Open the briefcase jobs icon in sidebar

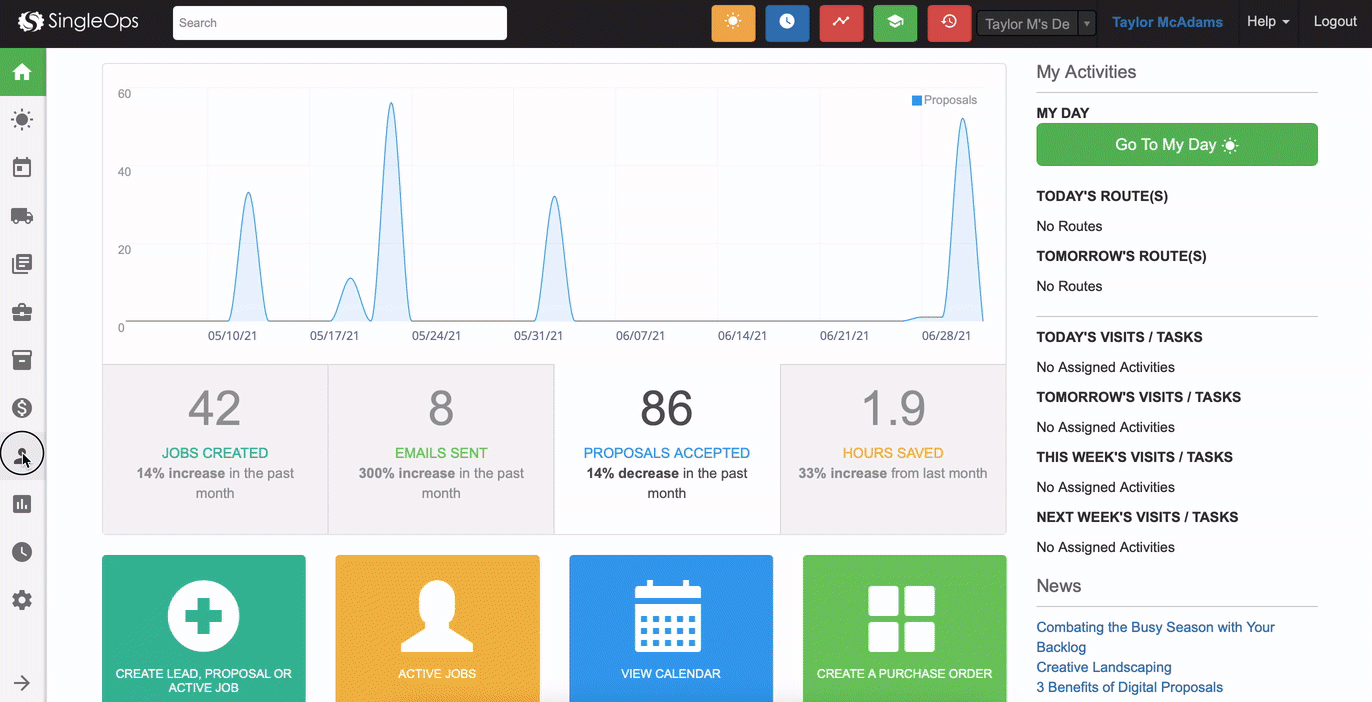pos(22,313)
